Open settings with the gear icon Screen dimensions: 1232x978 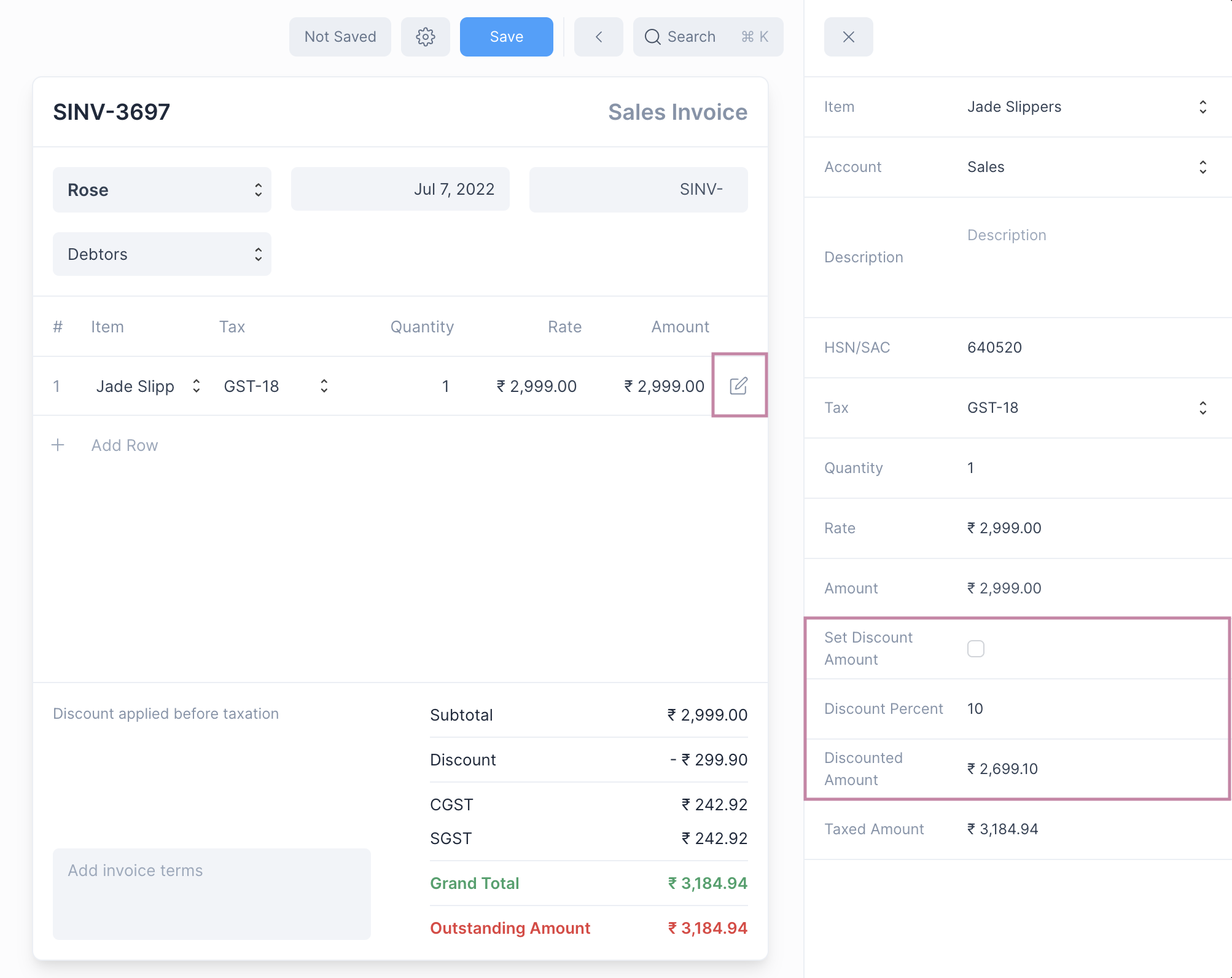tap(425, 37)
